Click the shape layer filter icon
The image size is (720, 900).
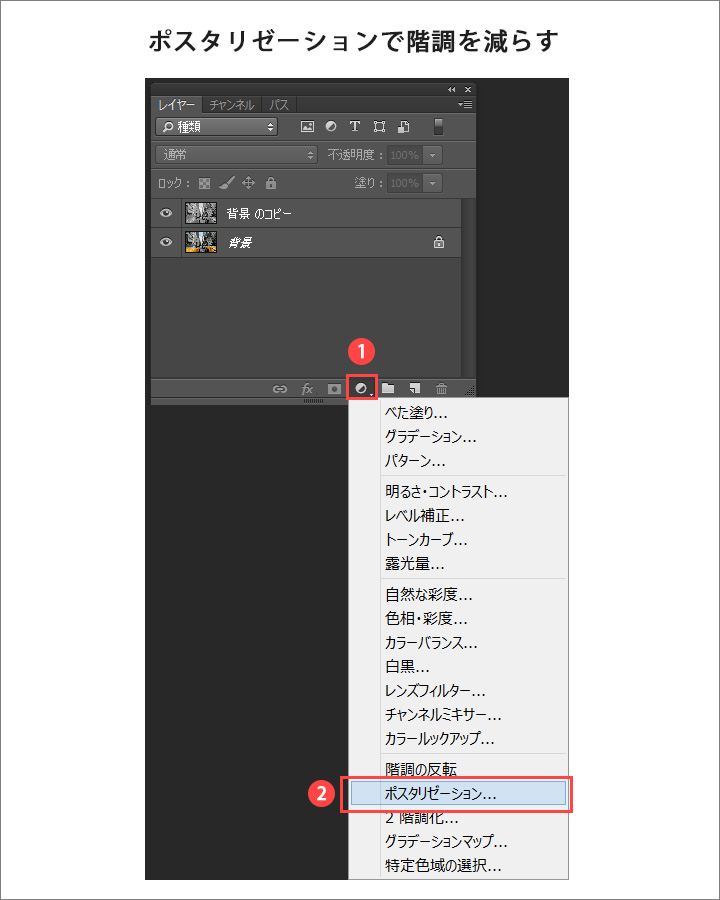380,126
